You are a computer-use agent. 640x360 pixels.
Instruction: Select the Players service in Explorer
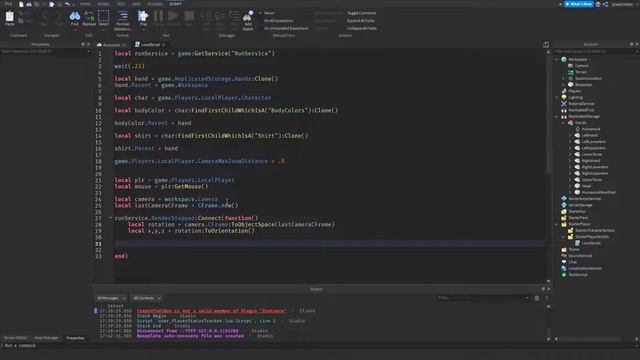pyautogui.click(x=571, y=91)
